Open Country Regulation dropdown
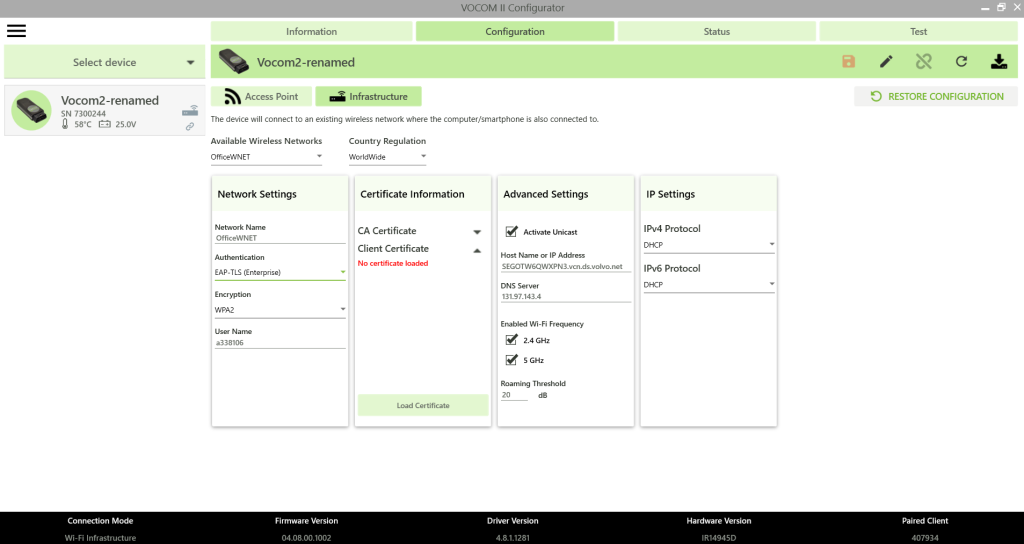The width and height of the screenshot is (1024, 544). [387, 157]
